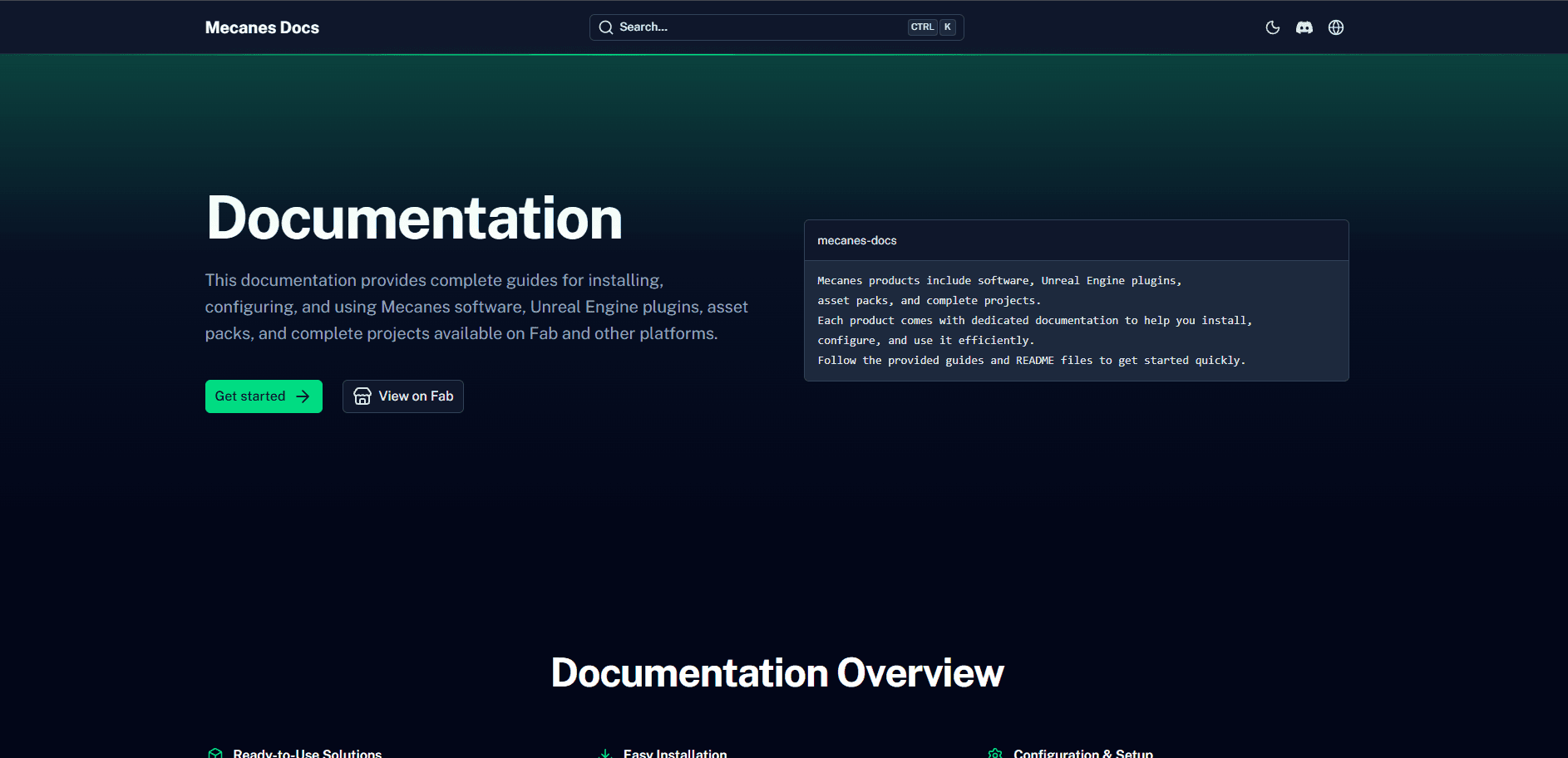1568x758 pixels.
Task: Click the Documentation main heading
Action: pyautogui.click(x=414, y=219)
